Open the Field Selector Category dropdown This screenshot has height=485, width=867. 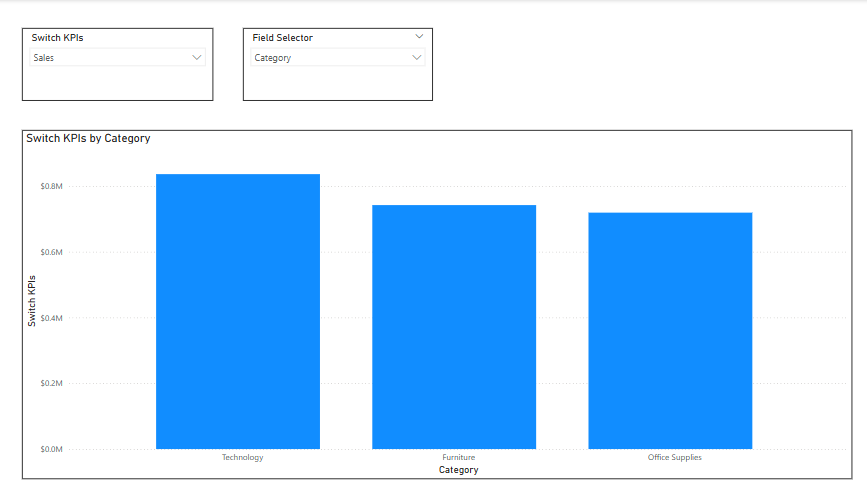(338, 58)
